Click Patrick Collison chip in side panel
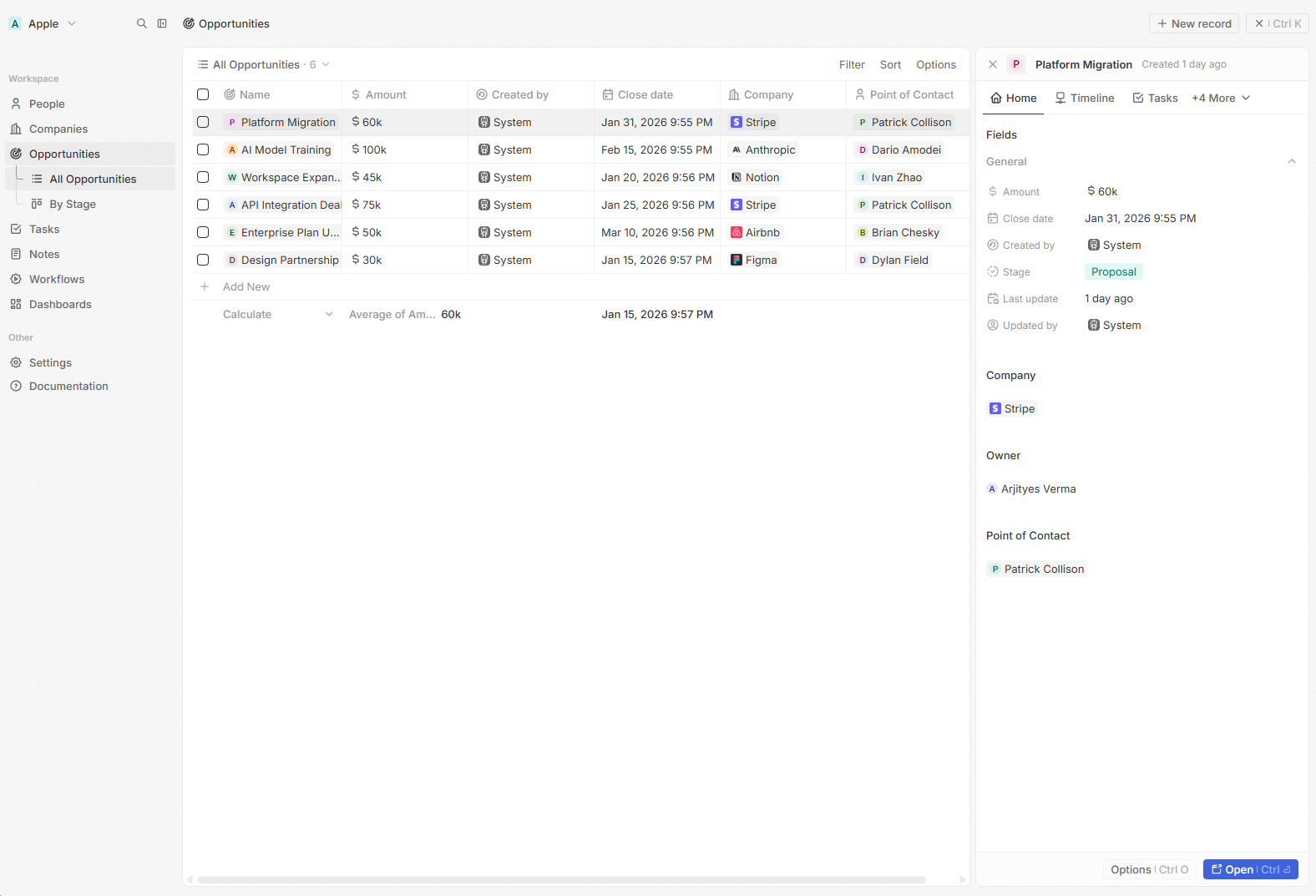 [x=1036, y=569]
